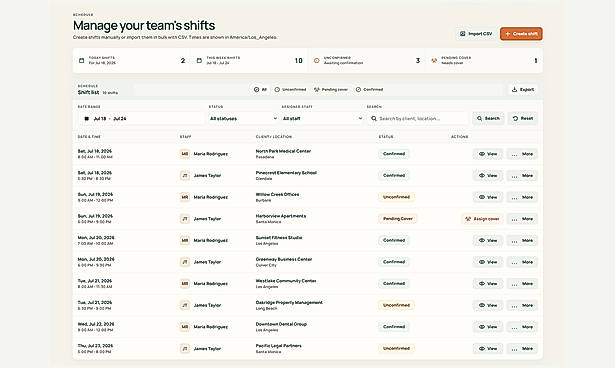Open More menu for Oakridge Property Management

(x=522, y=305)
